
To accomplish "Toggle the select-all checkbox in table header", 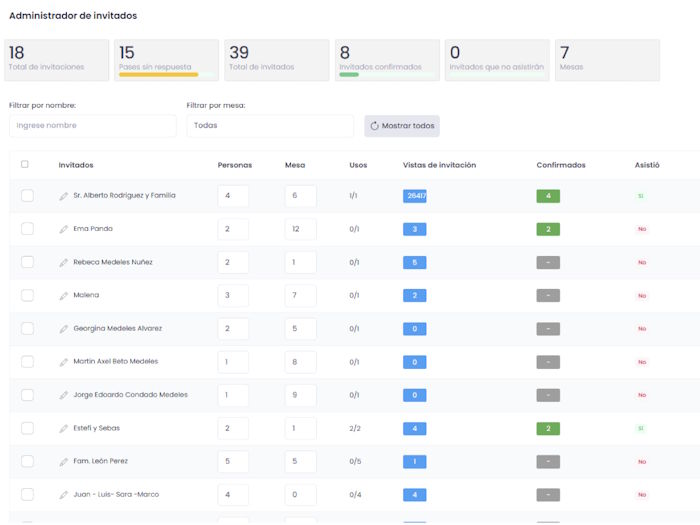I will click(x=25, y=165).
